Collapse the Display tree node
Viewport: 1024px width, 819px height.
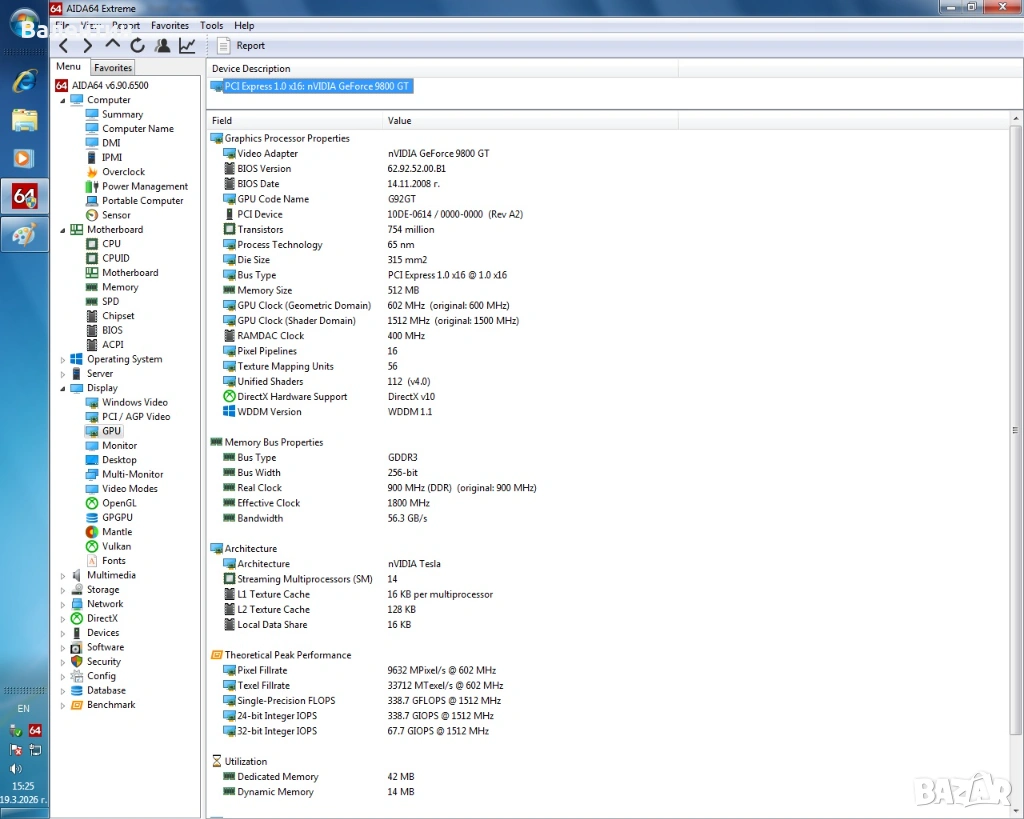point(63,389)
